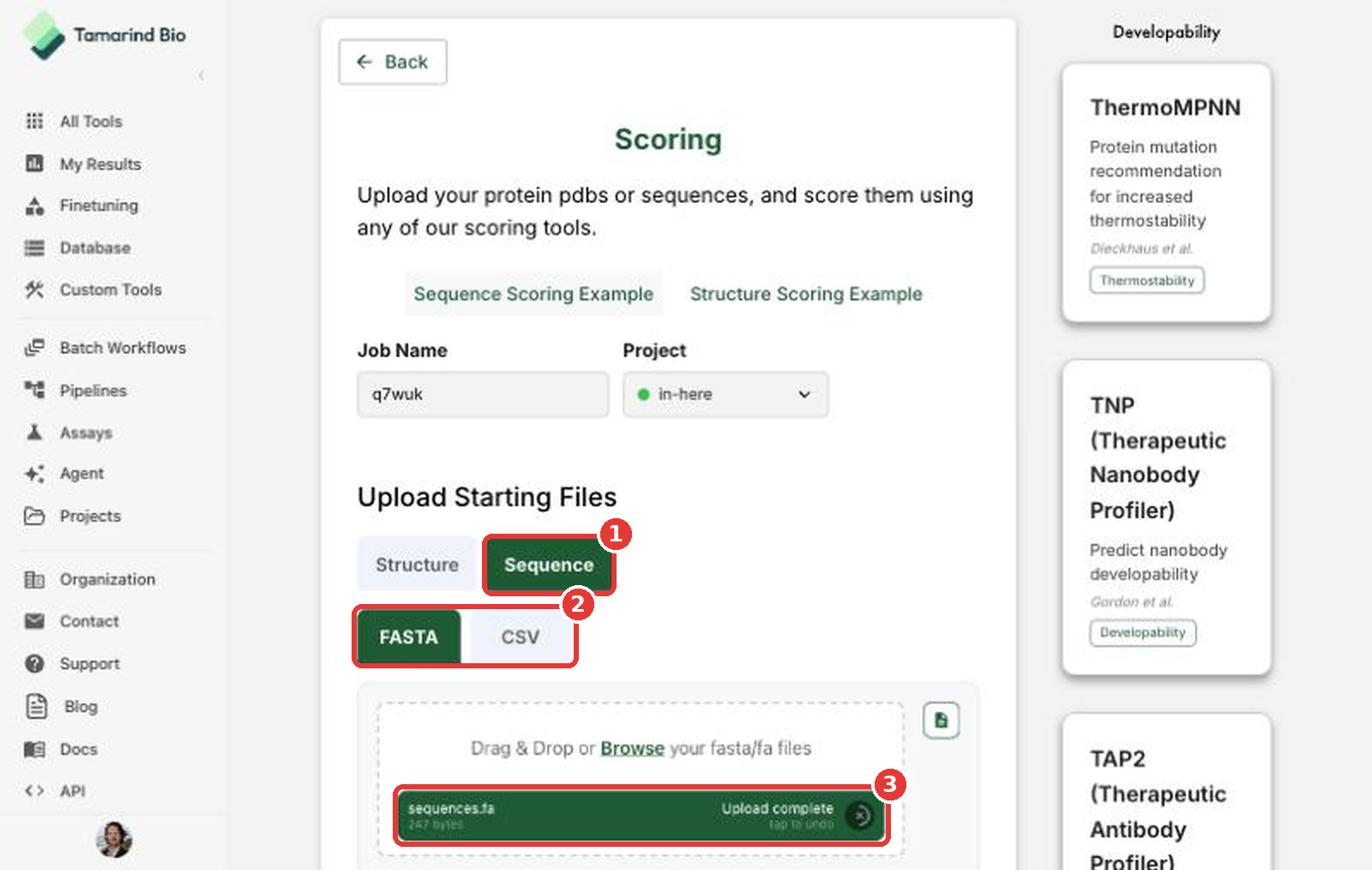The width and height of the screenshot is (1372, 870).
Task: Edit the Job Name field
Action: [483, 394]
